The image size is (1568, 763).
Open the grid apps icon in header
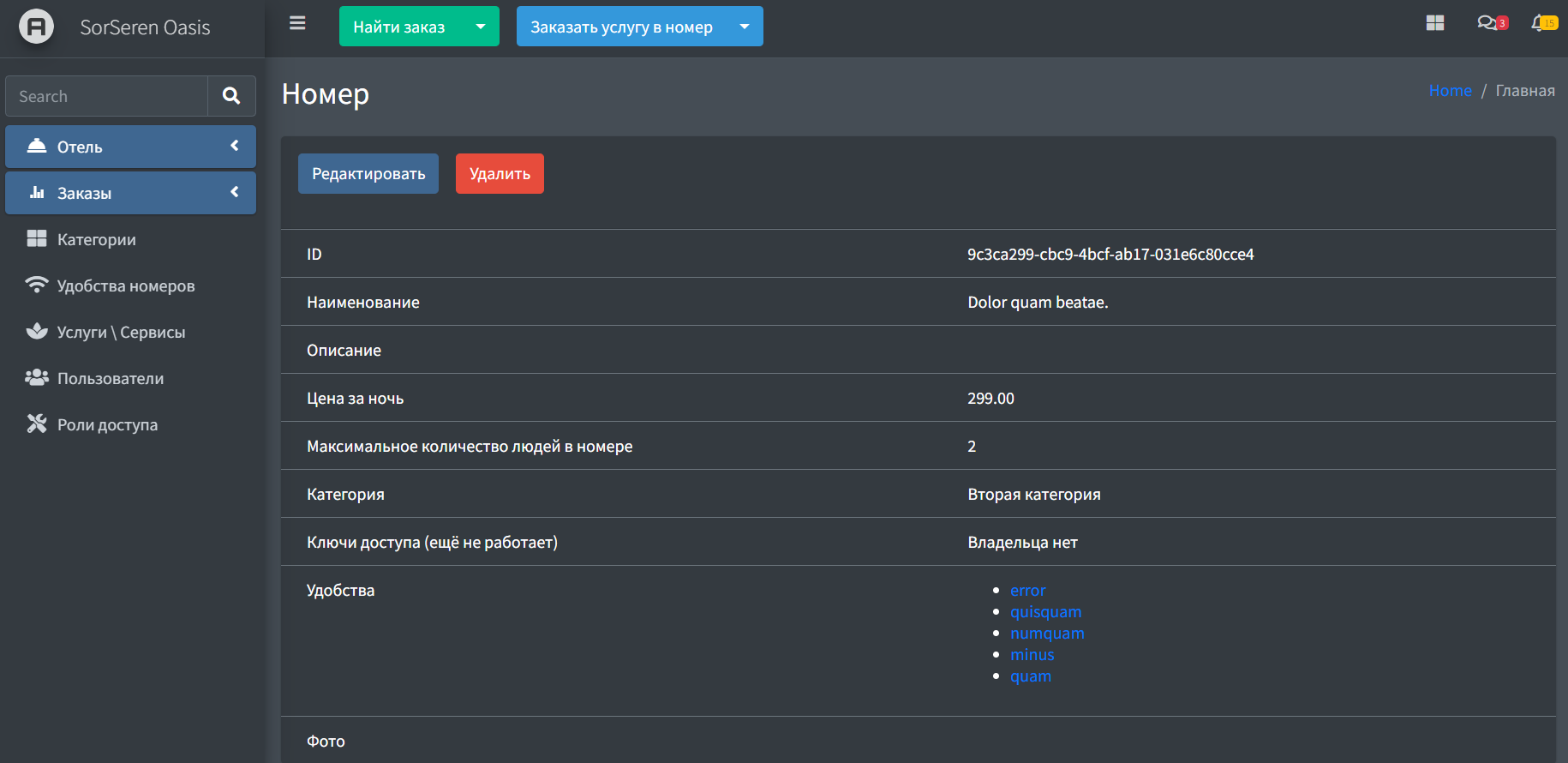pyautogui.click(x=1435, y=23)
